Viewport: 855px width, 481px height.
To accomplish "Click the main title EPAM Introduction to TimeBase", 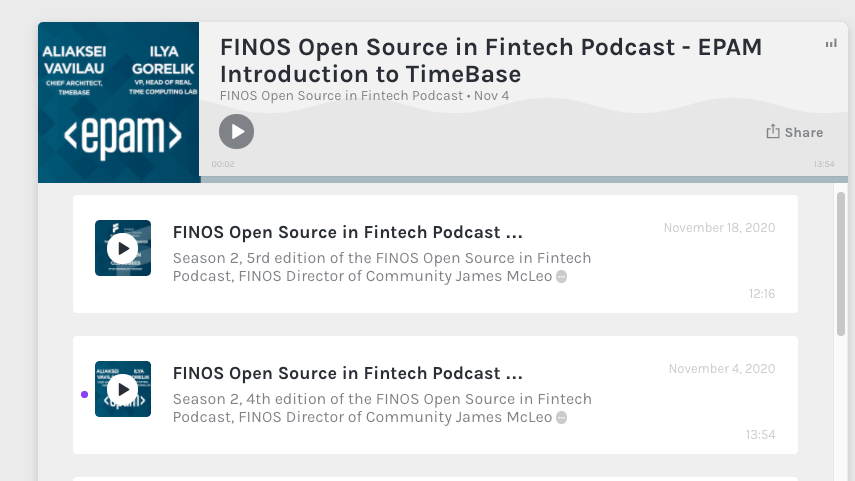I will (x=491, y=61).
